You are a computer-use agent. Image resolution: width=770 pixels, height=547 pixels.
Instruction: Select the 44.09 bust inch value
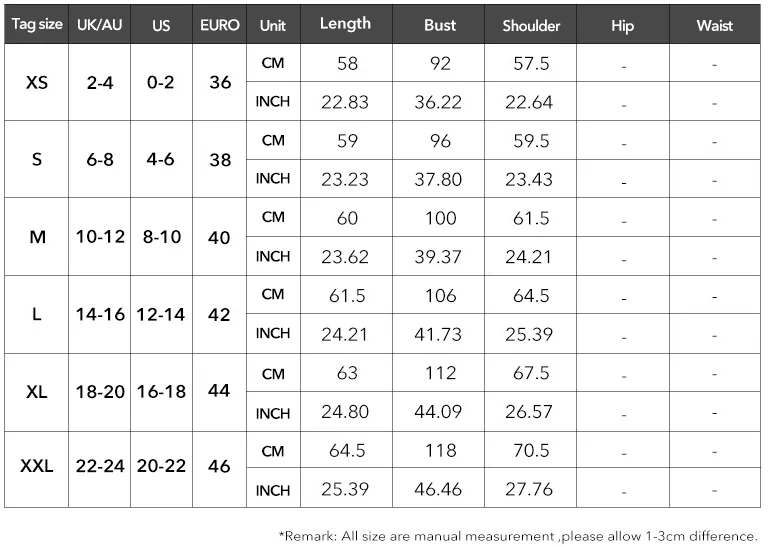[x=440, y=411]
